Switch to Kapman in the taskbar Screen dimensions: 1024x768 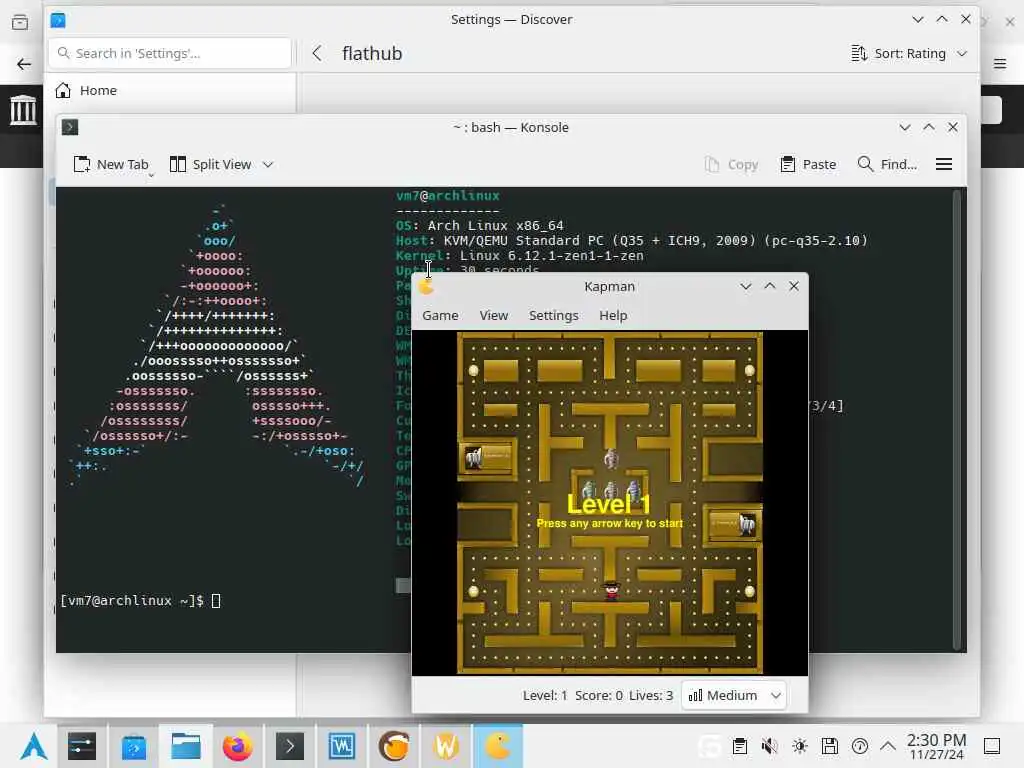(x=498, y=746)
